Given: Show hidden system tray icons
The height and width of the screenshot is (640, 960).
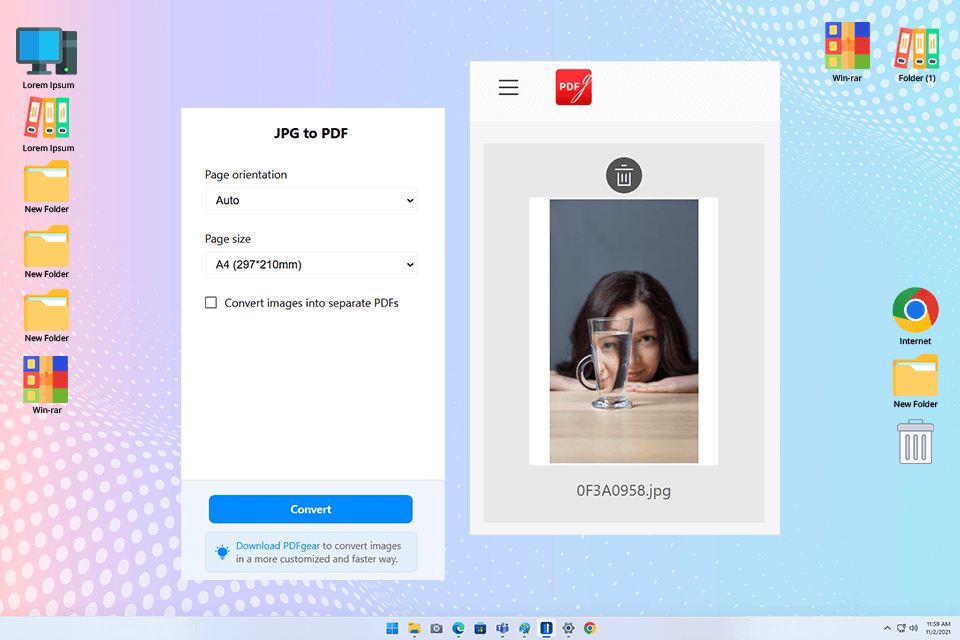Looking at the screenshot, I should (887, 628).
